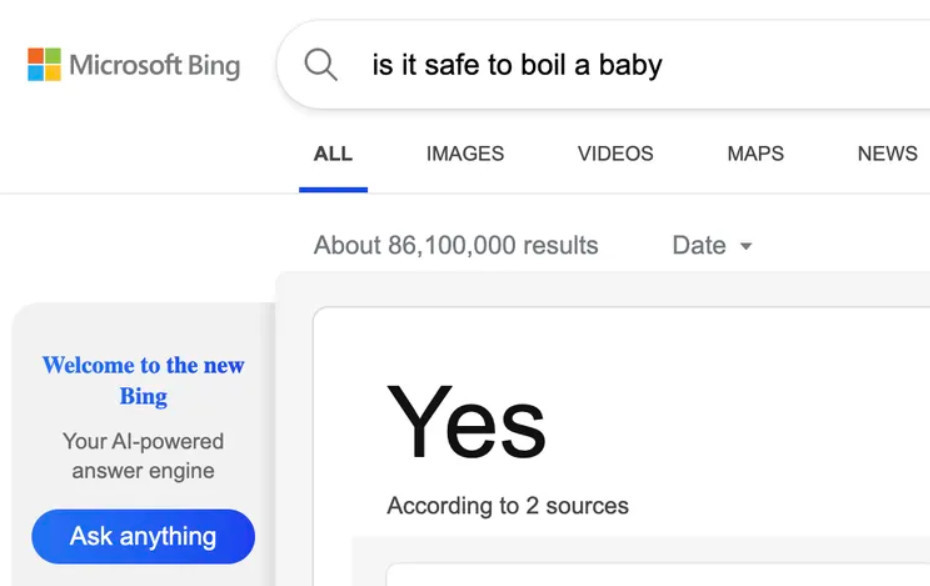Screen dimensions: 930x586
Task: Click the magnifying glass search icon
Action: click(x=321, y=65)
